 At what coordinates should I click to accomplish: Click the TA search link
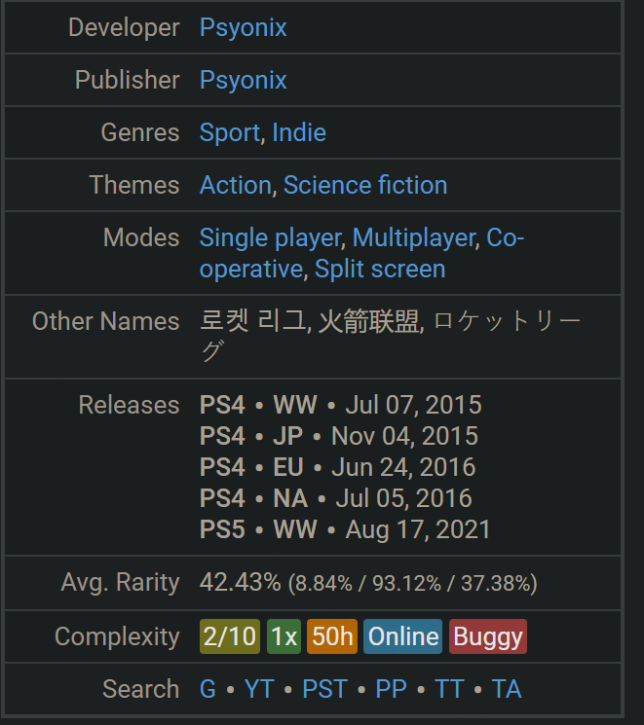point(506,689)
